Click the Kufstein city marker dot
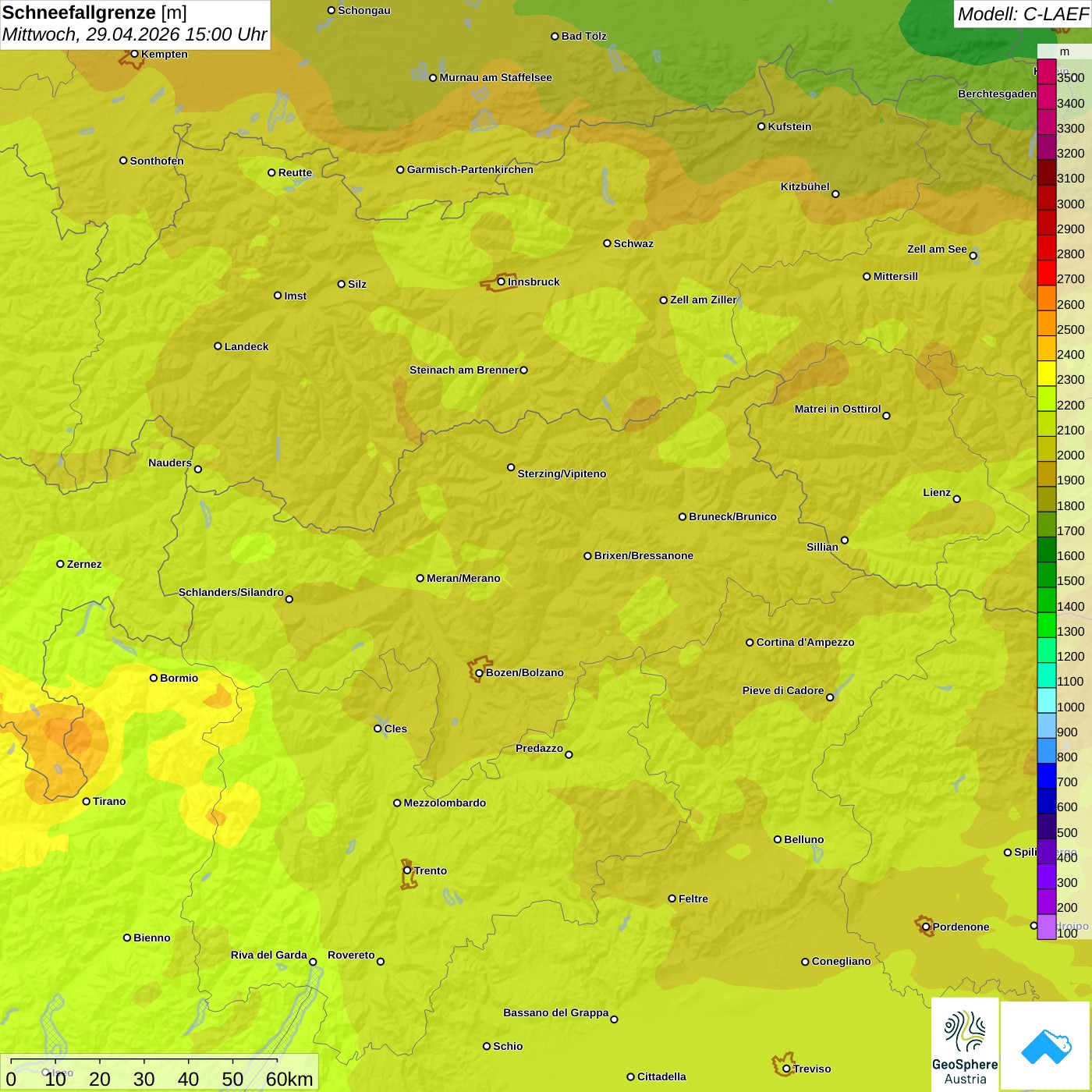 click(x=761, y=126)
